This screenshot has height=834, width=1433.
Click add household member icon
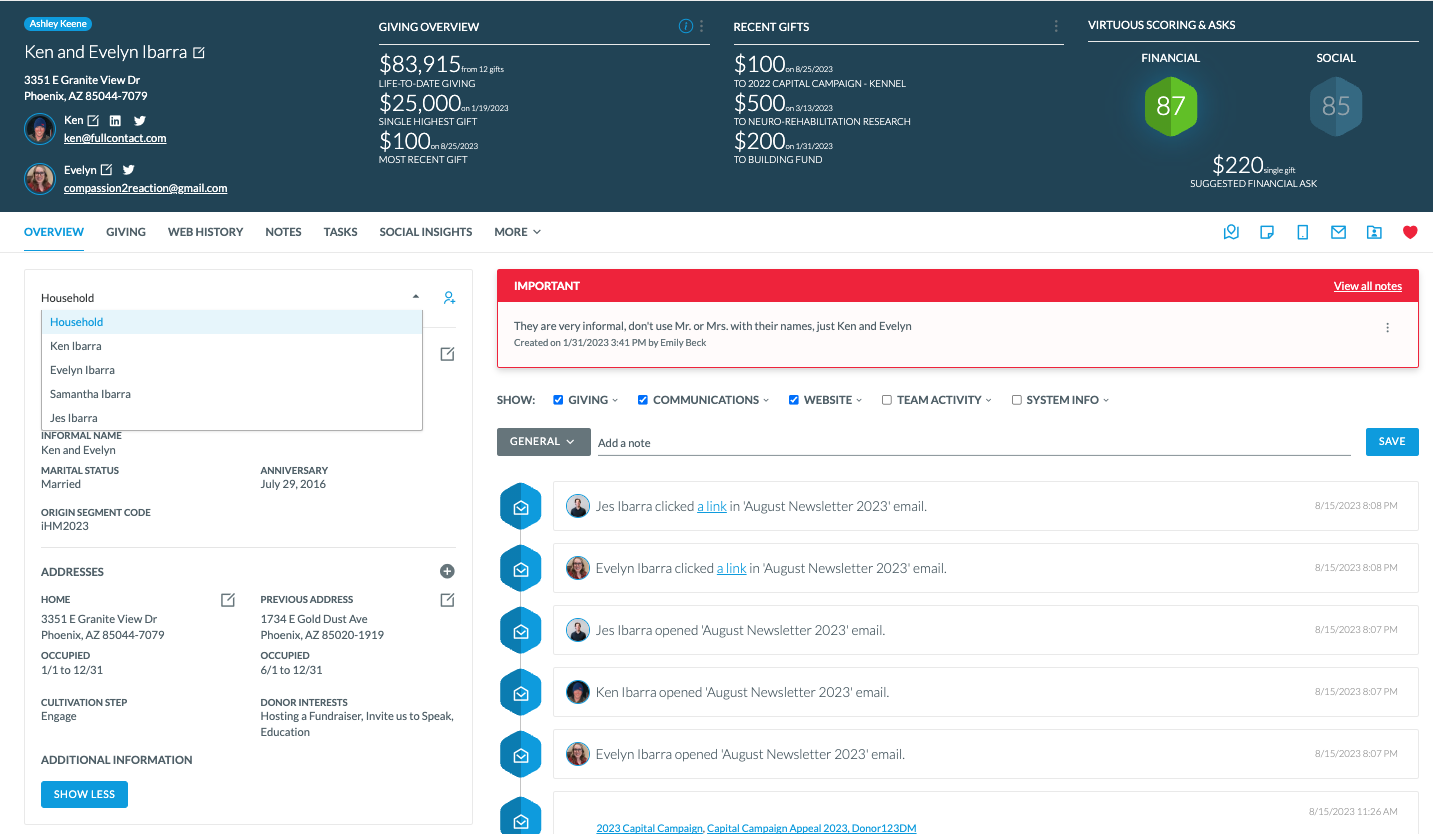449,297
